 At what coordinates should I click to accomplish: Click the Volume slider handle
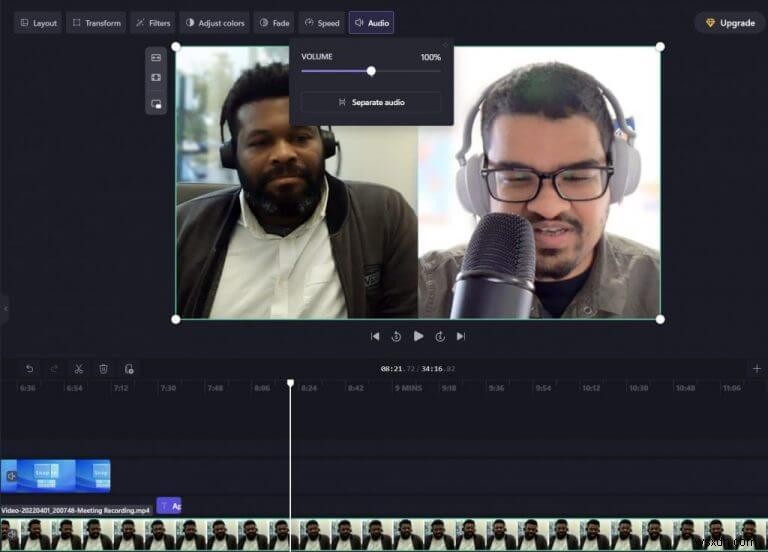click(371, 72)
